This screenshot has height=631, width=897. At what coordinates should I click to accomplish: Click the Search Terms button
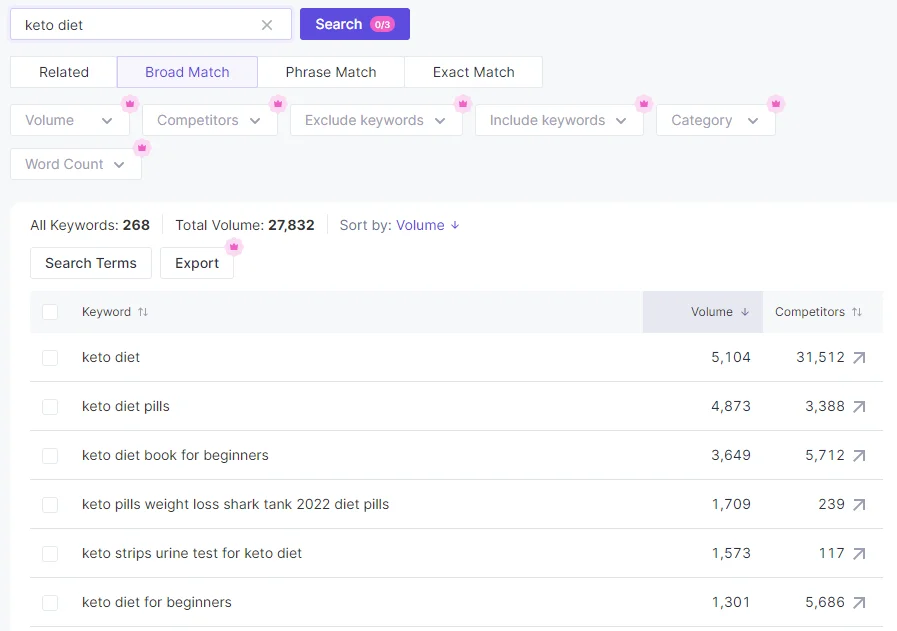pyautogui.click(x=91, y=263)
